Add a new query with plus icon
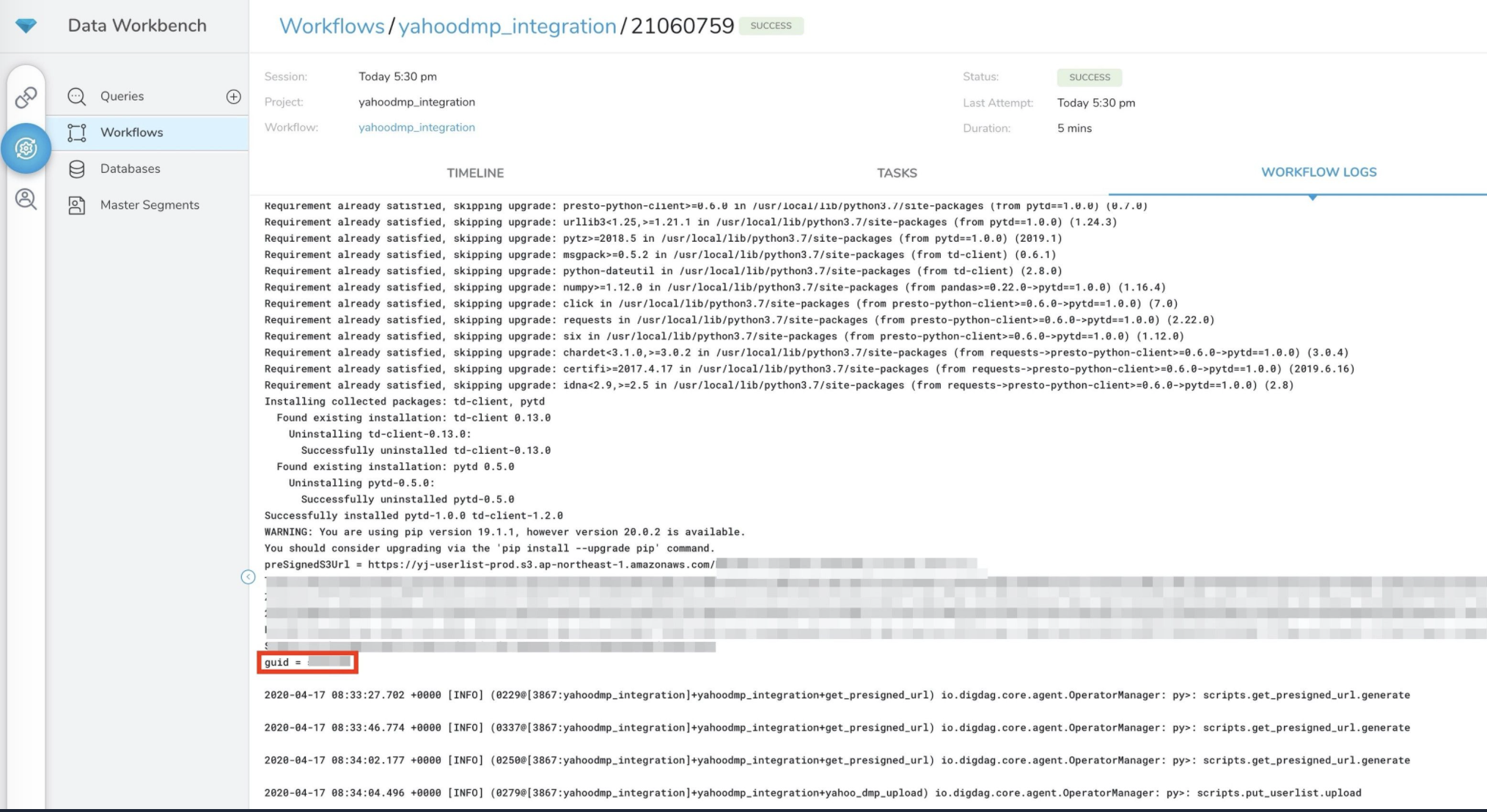 click(x=233, y=96)
